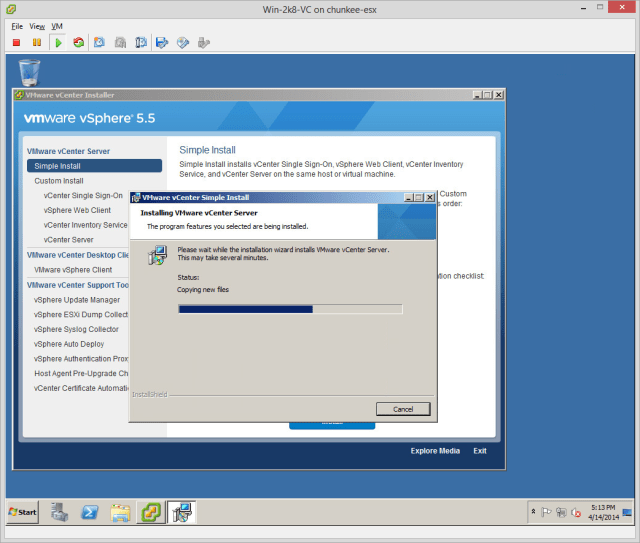Image resolution: width=640 pixels, height=543 pixels.
Task: Open the VM menu
Action: point(57,26)
